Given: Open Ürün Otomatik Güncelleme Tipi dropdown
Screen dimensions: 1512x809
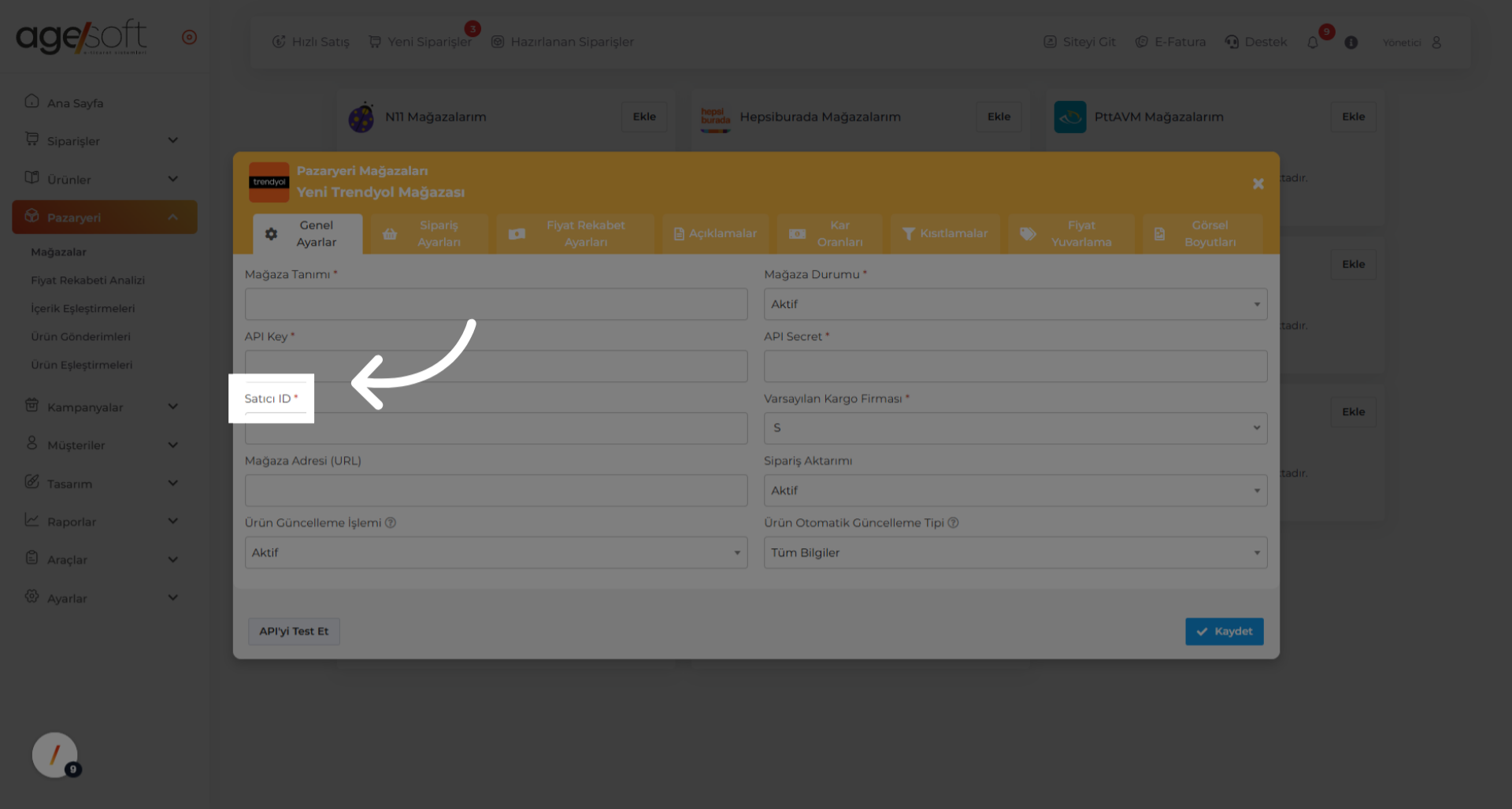Looking at the screenshot, I should coord(1015,553).
